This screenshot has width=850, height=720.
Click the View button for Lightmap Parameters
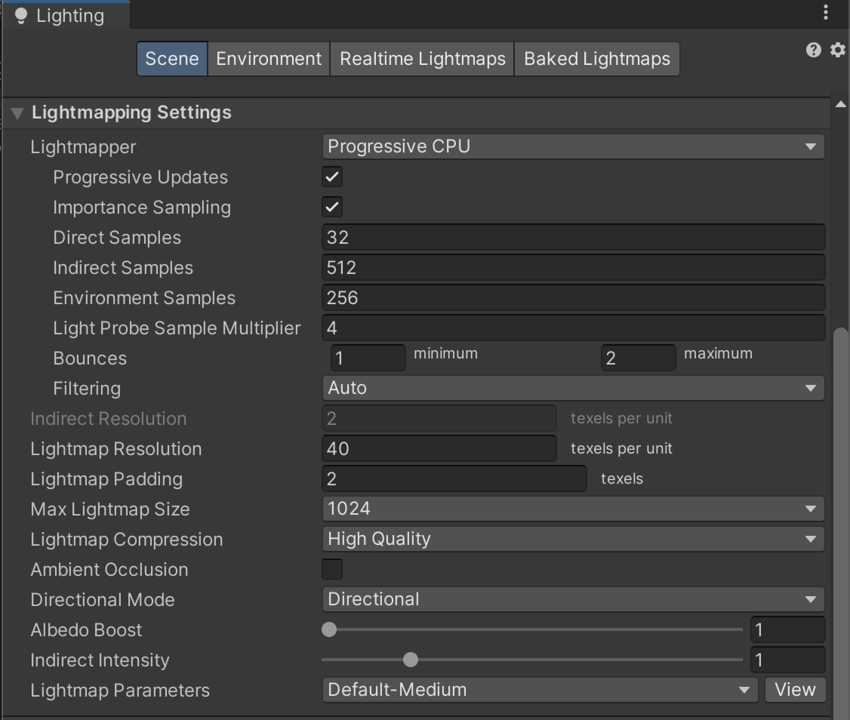(x=795, y=690)
